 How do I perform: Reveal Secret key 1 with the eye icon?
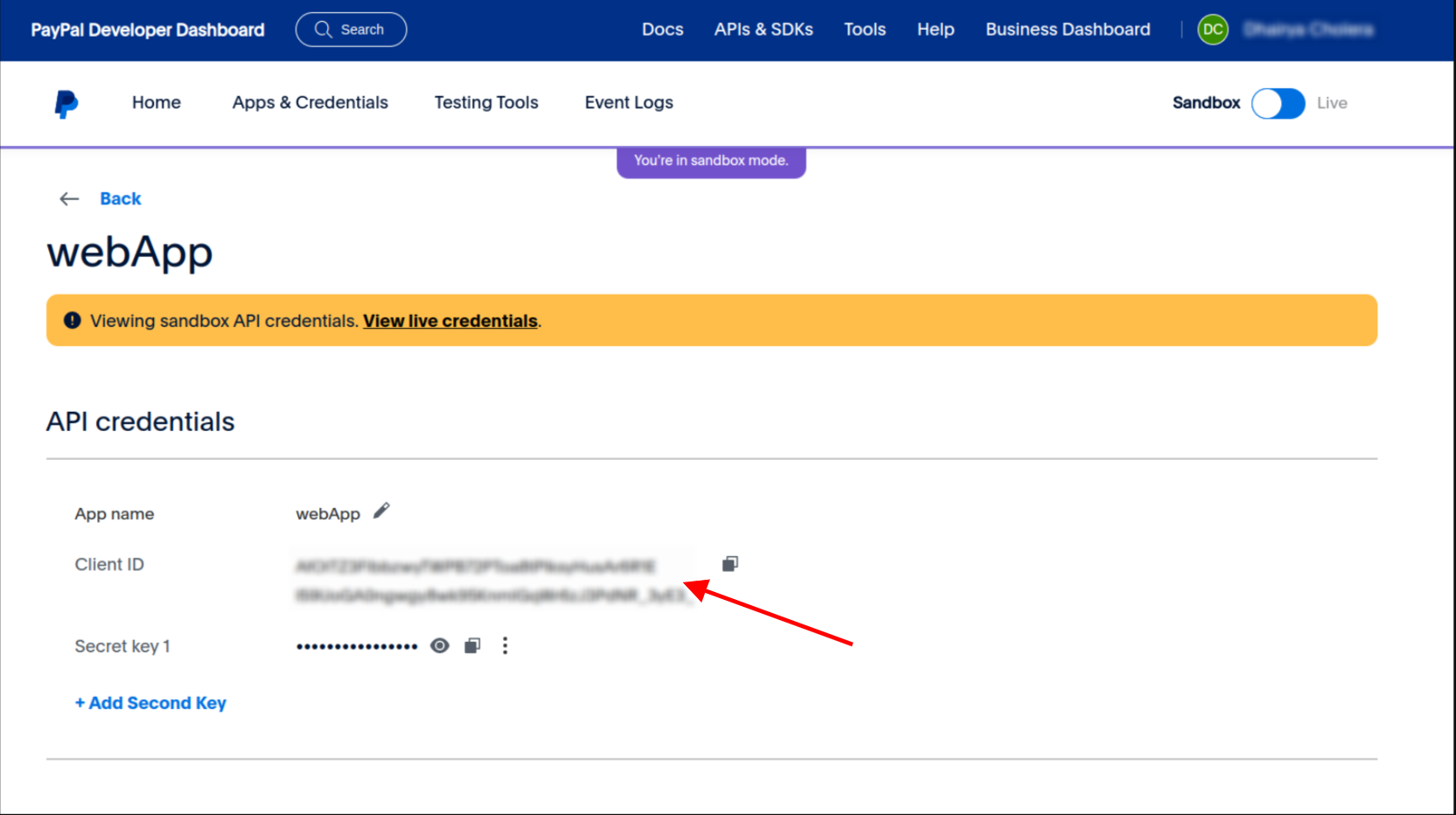click(439, 645)
